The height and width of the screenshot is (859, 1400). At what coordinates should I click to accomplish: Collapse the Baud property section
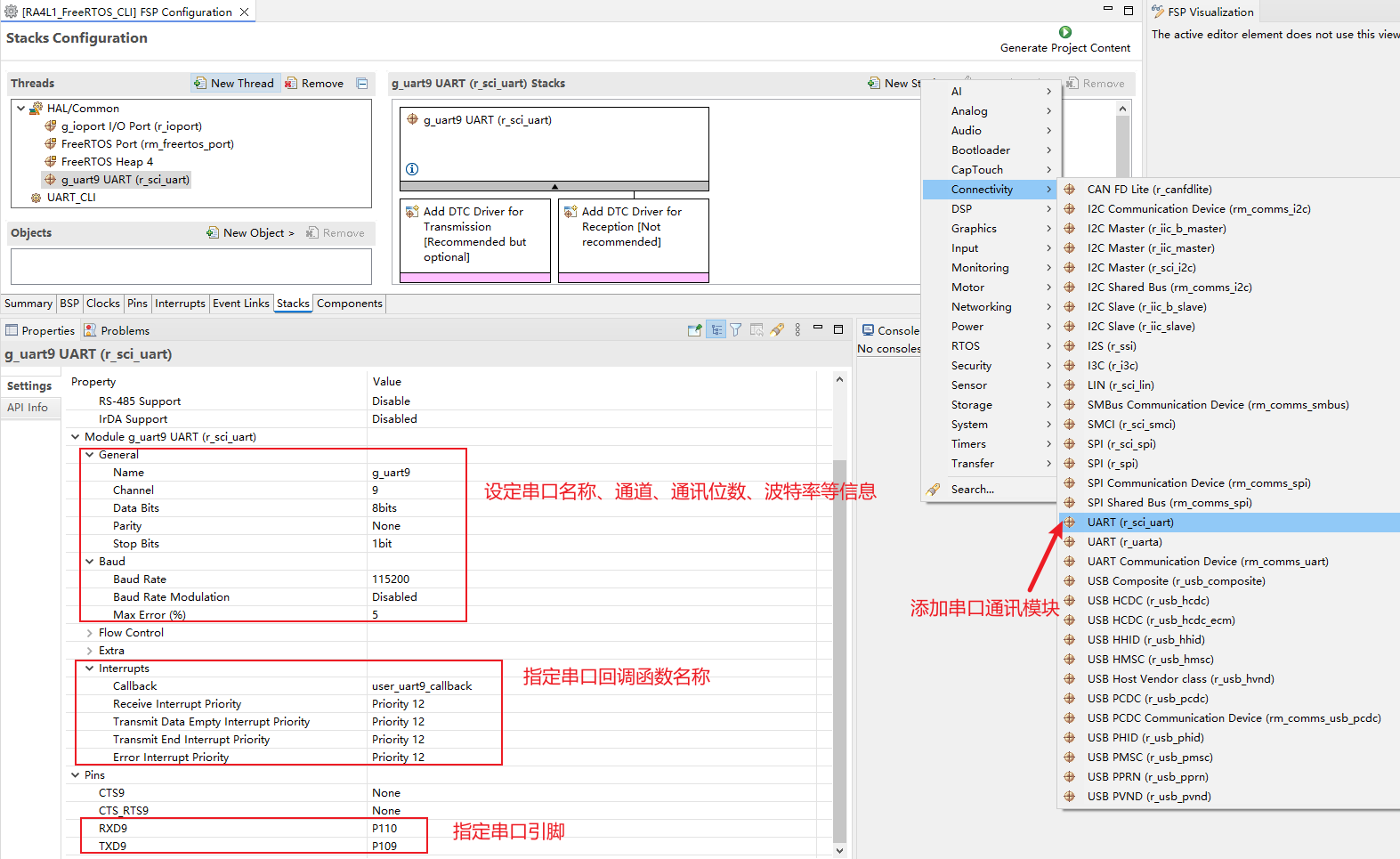[89, 562]
